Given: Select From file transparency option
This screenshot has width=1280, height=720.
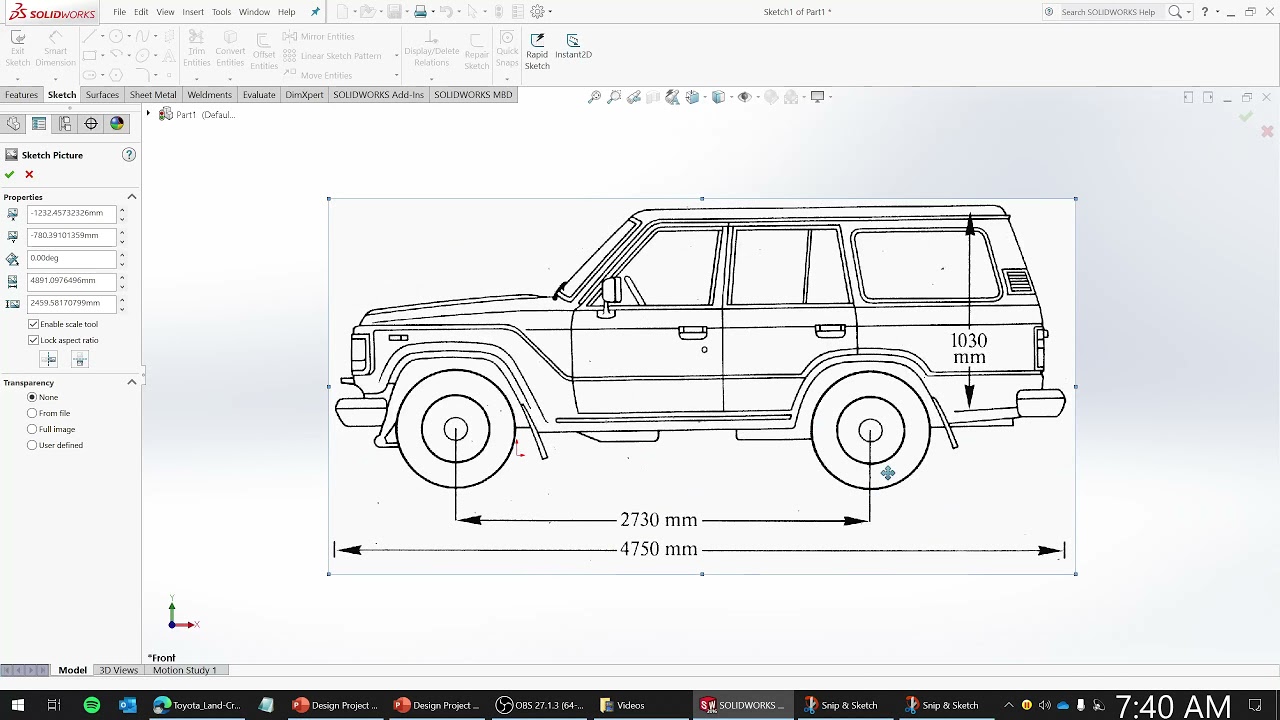Looking at the screenshot, I should pyautogui.click(x=32, y=413).
